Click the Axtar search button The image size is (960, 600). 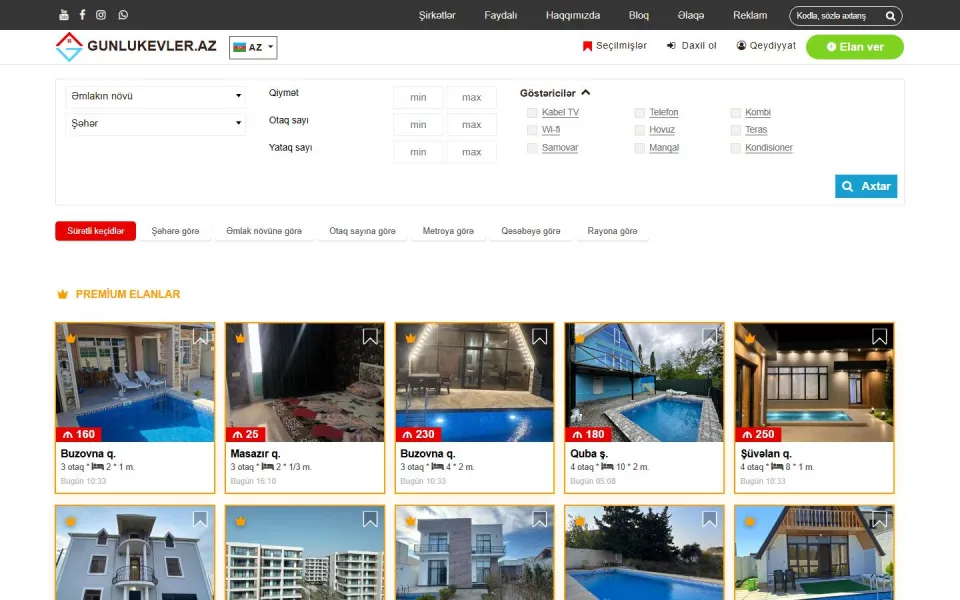[866, 186]
